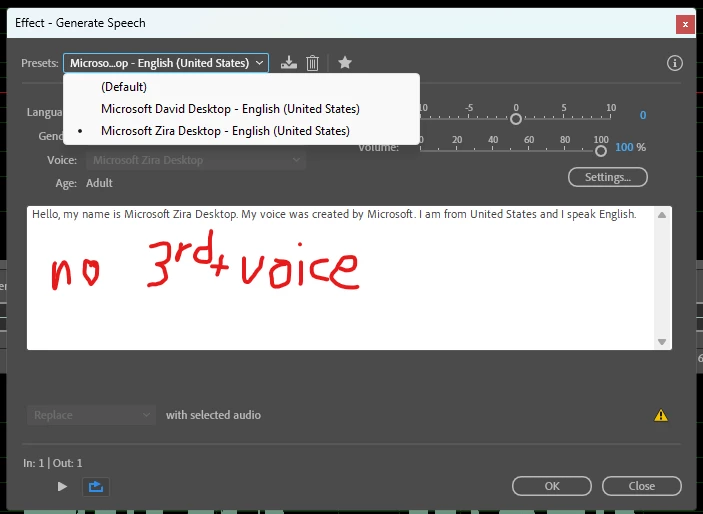Open the Replace mode dropdown

point(91,415)
